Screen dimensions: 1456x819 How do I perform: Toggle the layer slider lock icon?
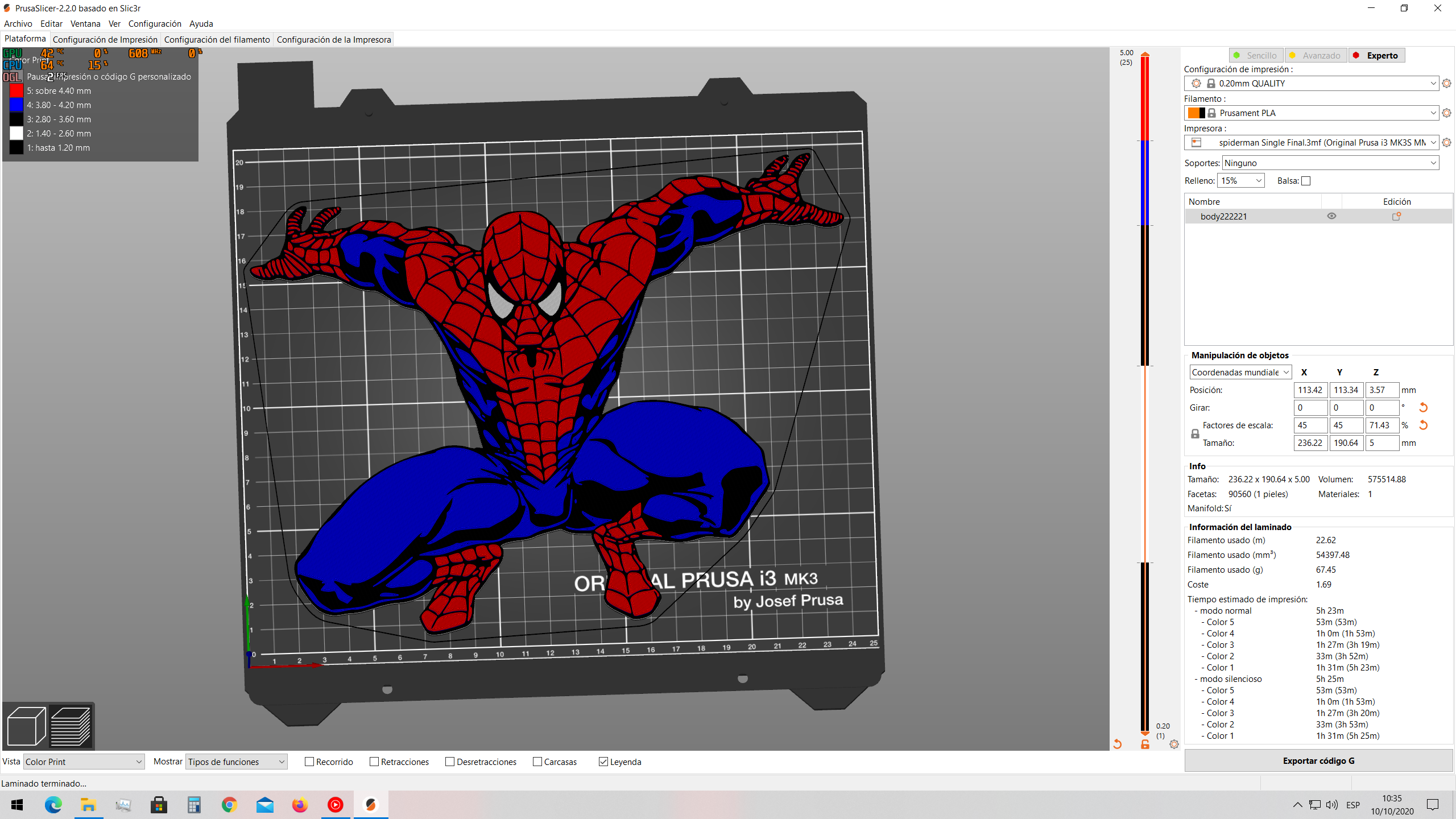coord(1145,744)
